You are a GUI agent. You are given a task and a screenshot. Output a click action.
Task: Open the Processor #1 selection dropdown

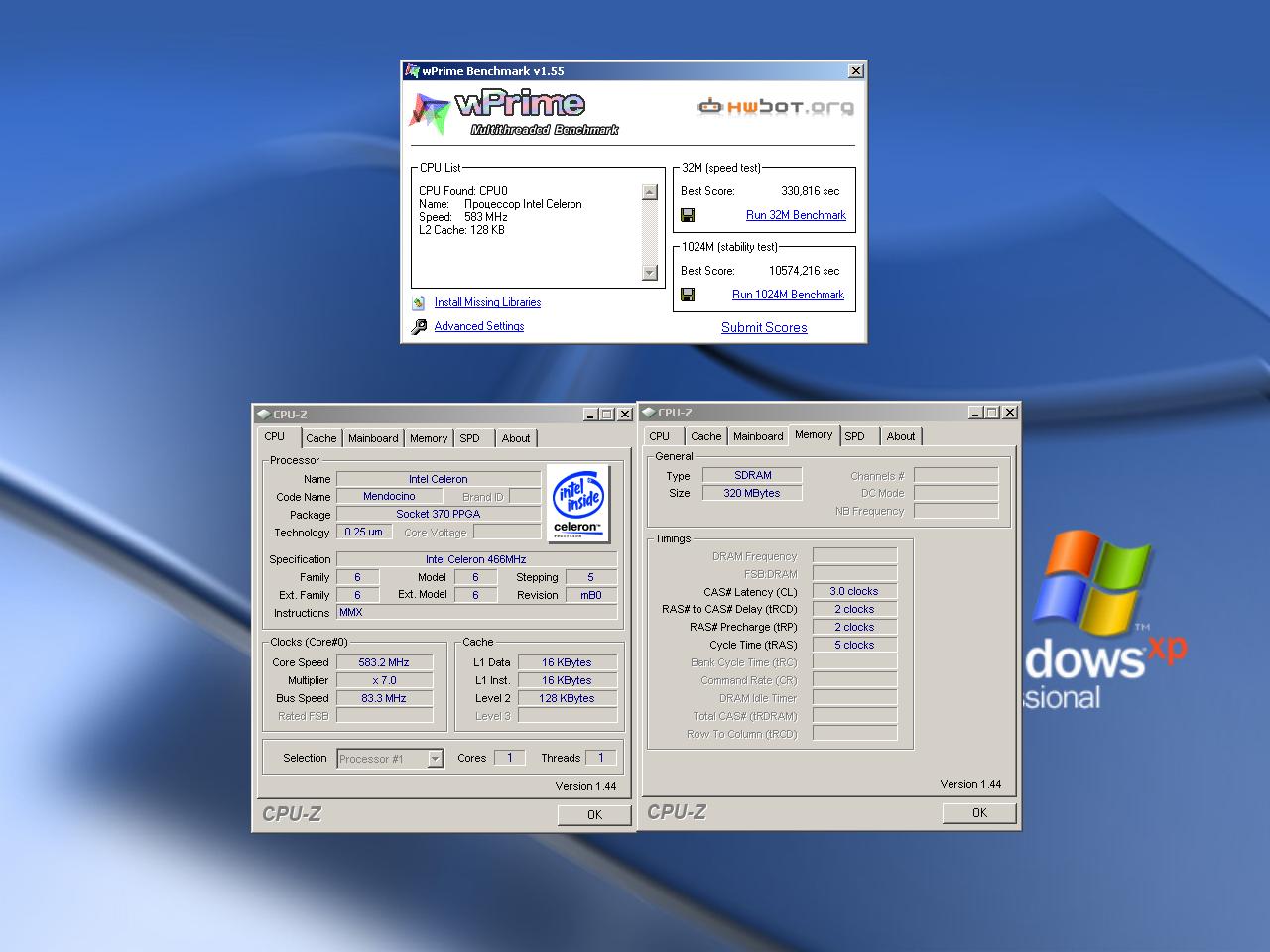tap(435, 759)
